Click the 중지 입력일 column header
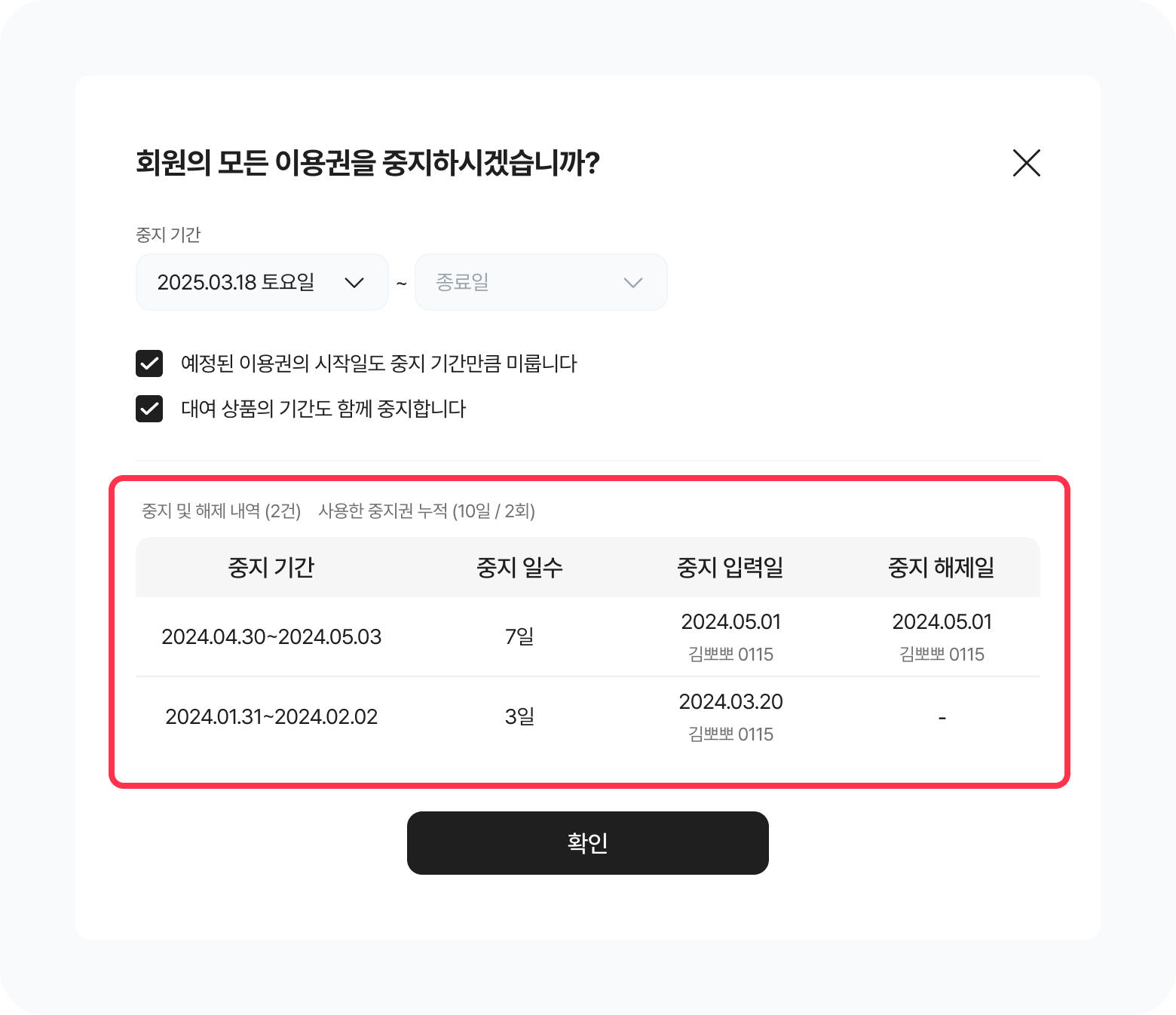Image resolution: width=1176 pixels, height=1015 pixels. (x=730, y=567)
